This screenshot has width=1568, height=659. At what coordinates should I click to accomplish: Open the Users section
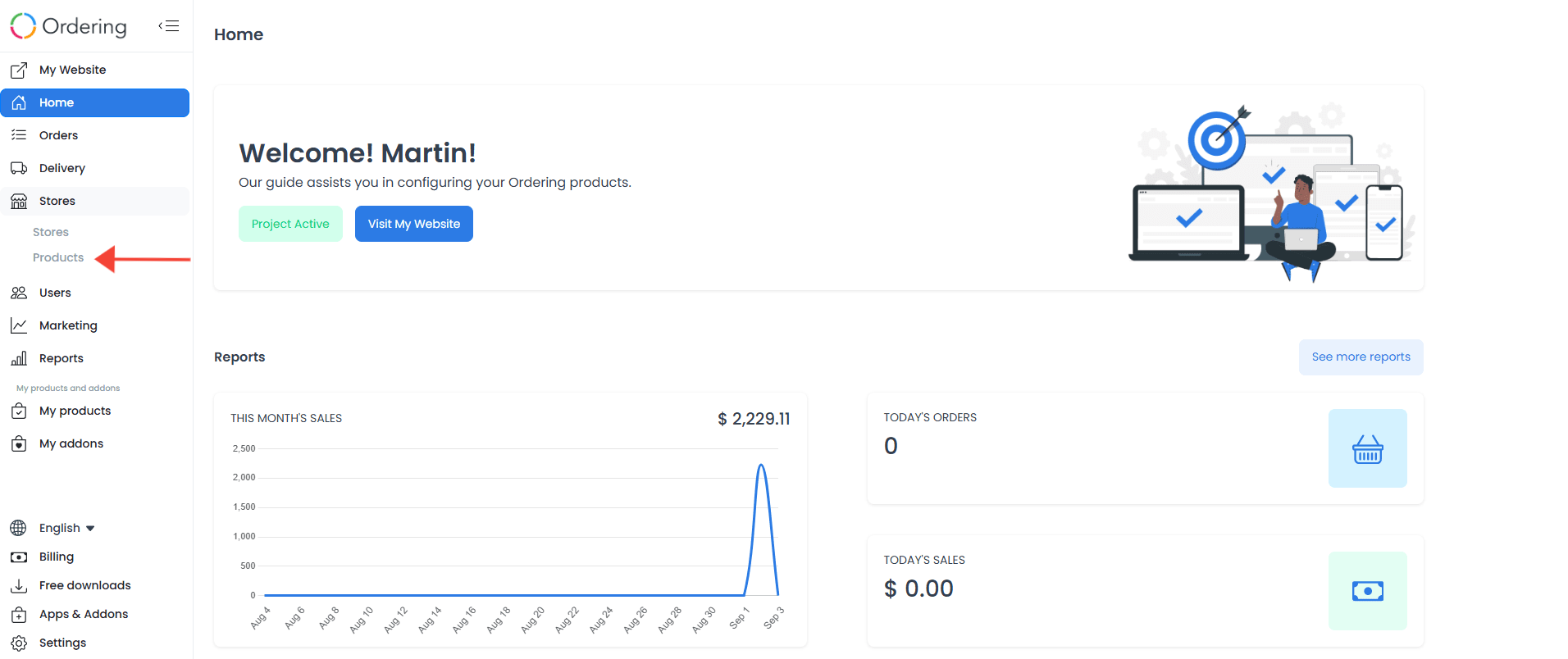point(95,293)
